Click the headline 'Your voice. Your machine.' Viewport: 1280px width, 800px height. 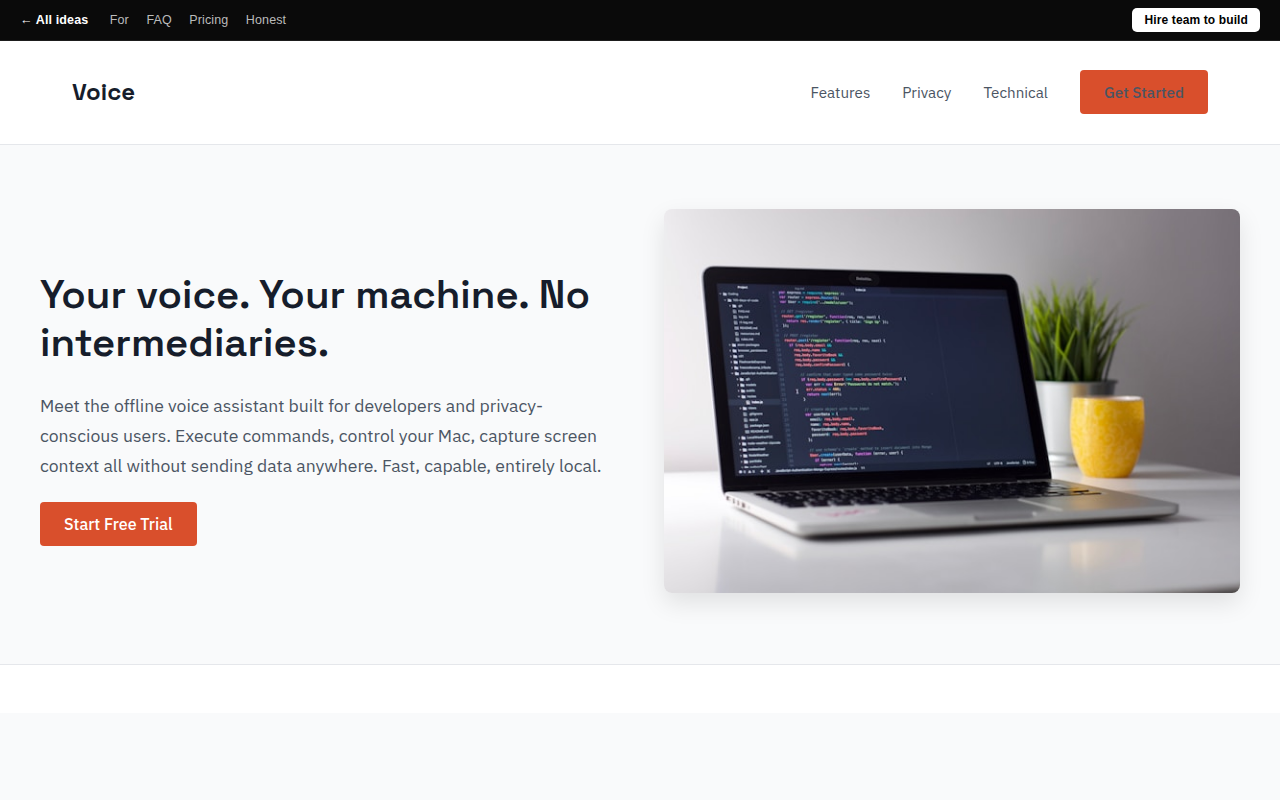[x=315, y=319]
